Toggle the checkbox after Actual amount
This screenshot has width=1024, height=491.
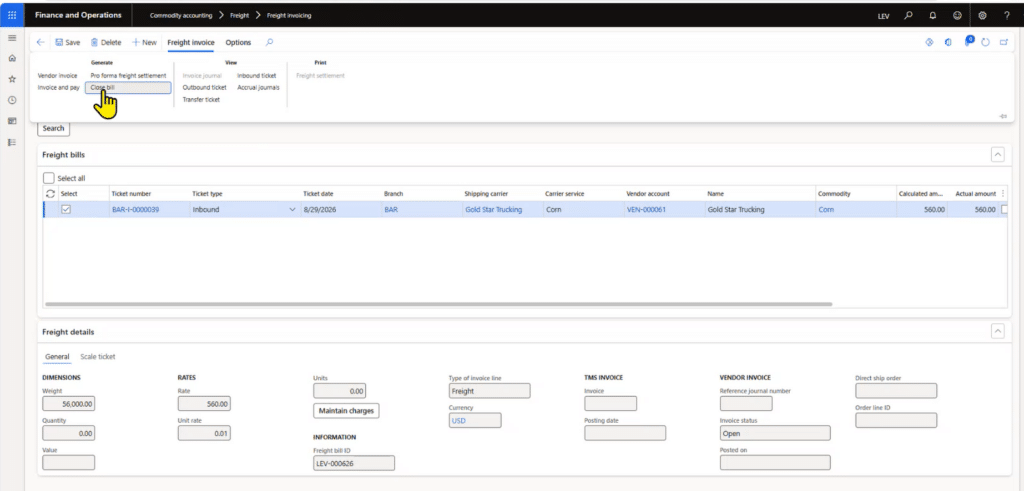tap(1004, 210)
